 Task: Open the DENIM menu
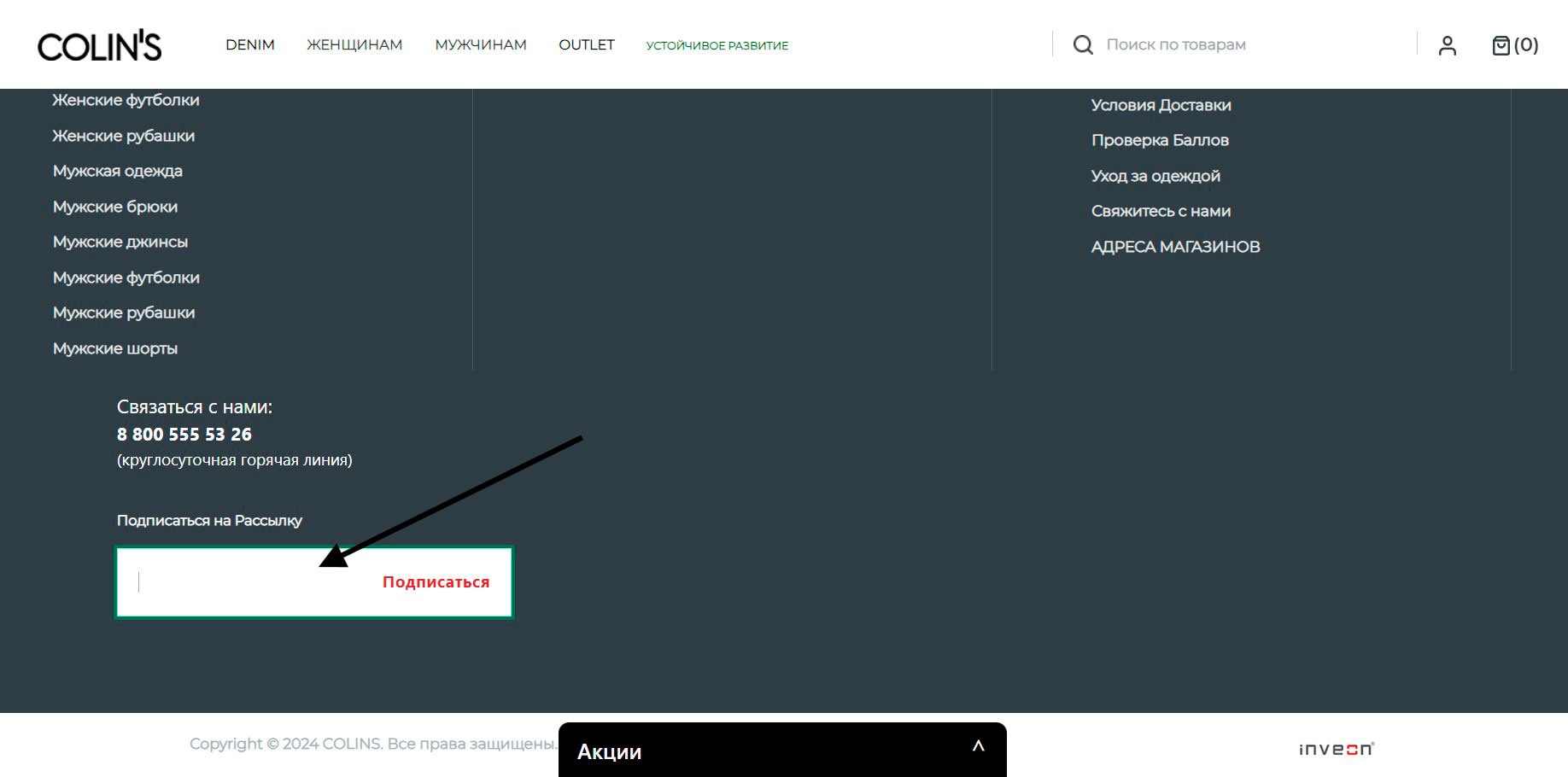click(x=250, y=44)
